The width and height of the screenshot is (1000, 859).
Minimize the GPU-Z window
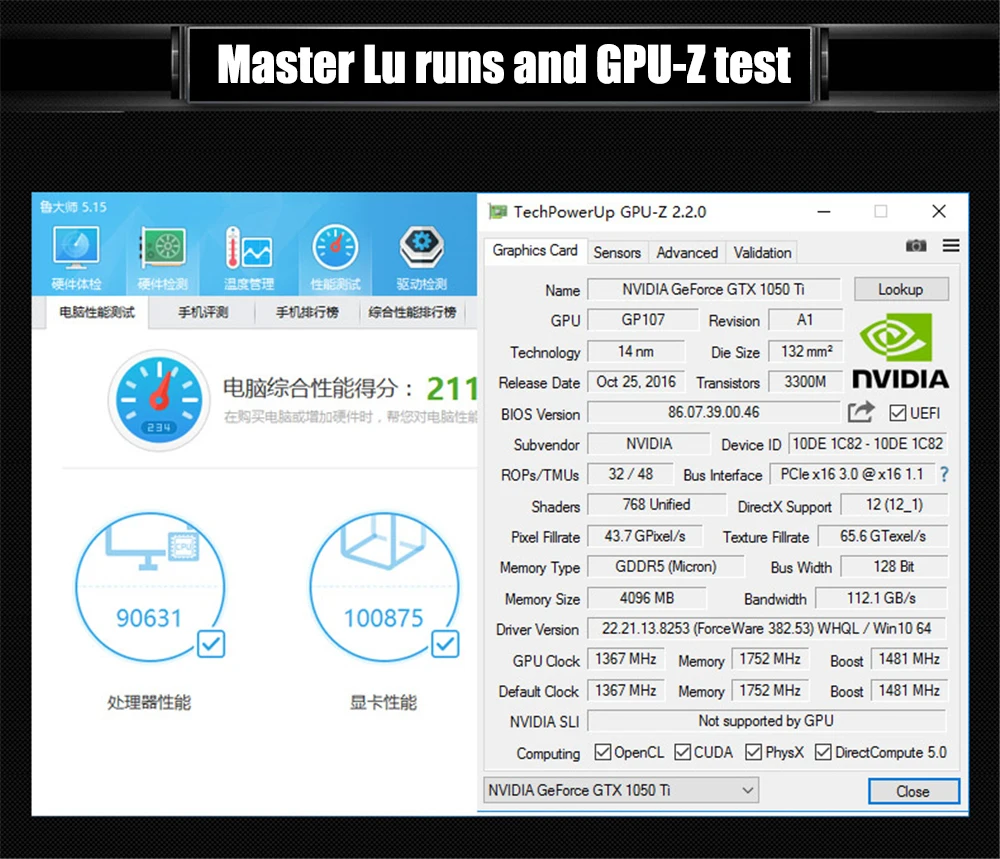tap(824, 211)
